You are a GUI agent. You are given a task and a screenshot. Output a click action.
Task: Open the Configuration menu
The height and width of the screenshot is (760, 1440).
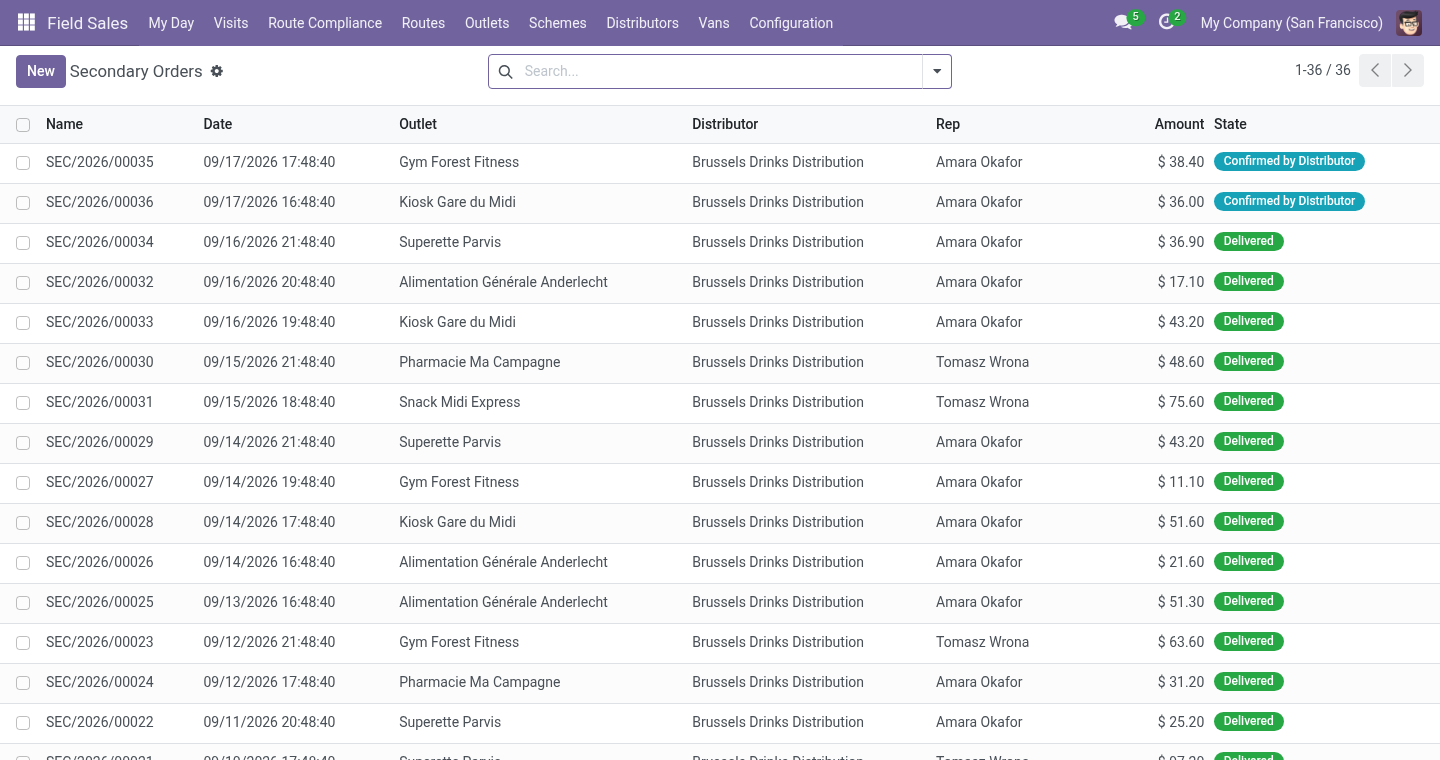point(791,22)
